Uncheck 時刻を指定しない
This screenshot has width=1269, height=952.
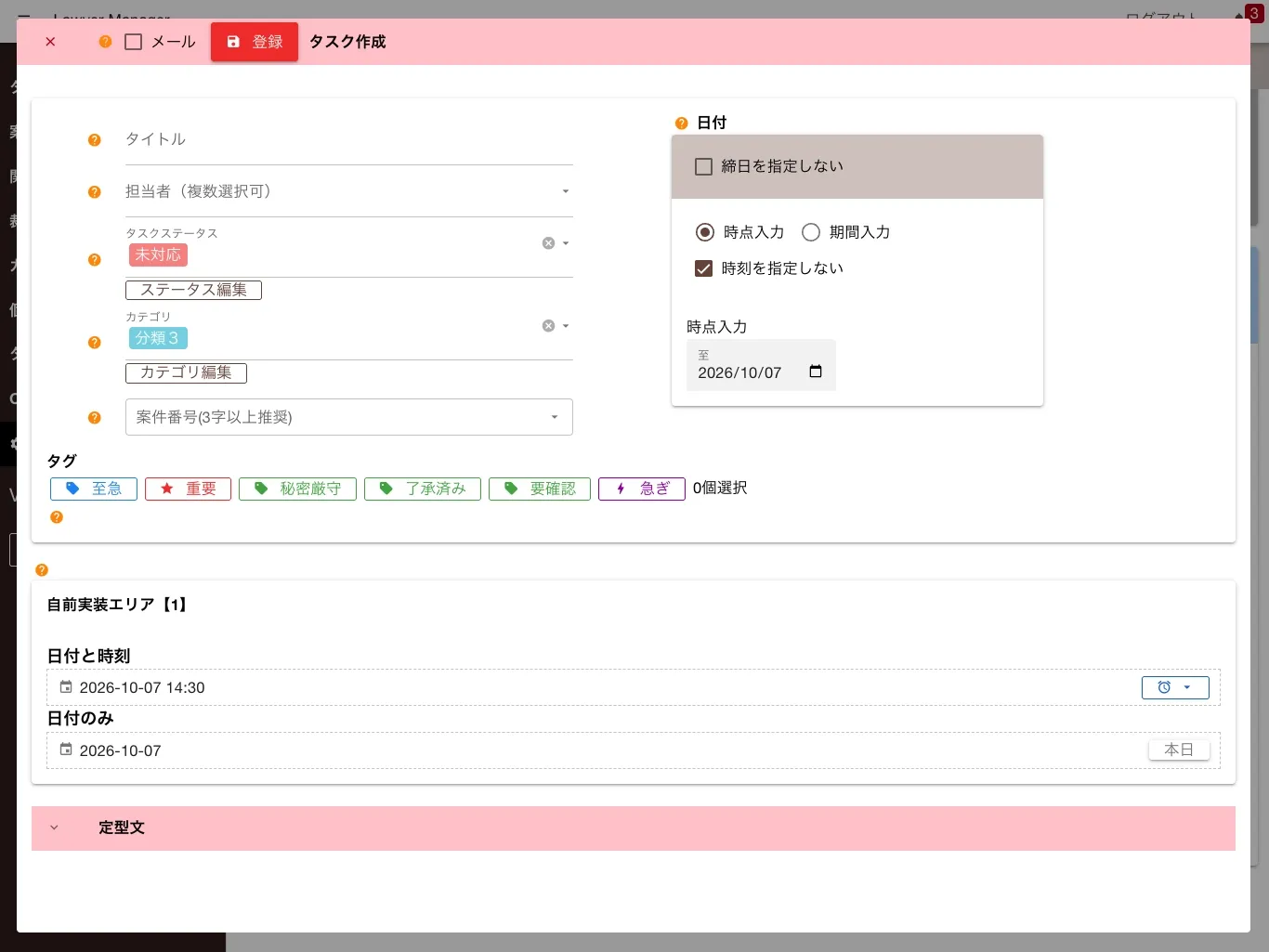(704, 268)
